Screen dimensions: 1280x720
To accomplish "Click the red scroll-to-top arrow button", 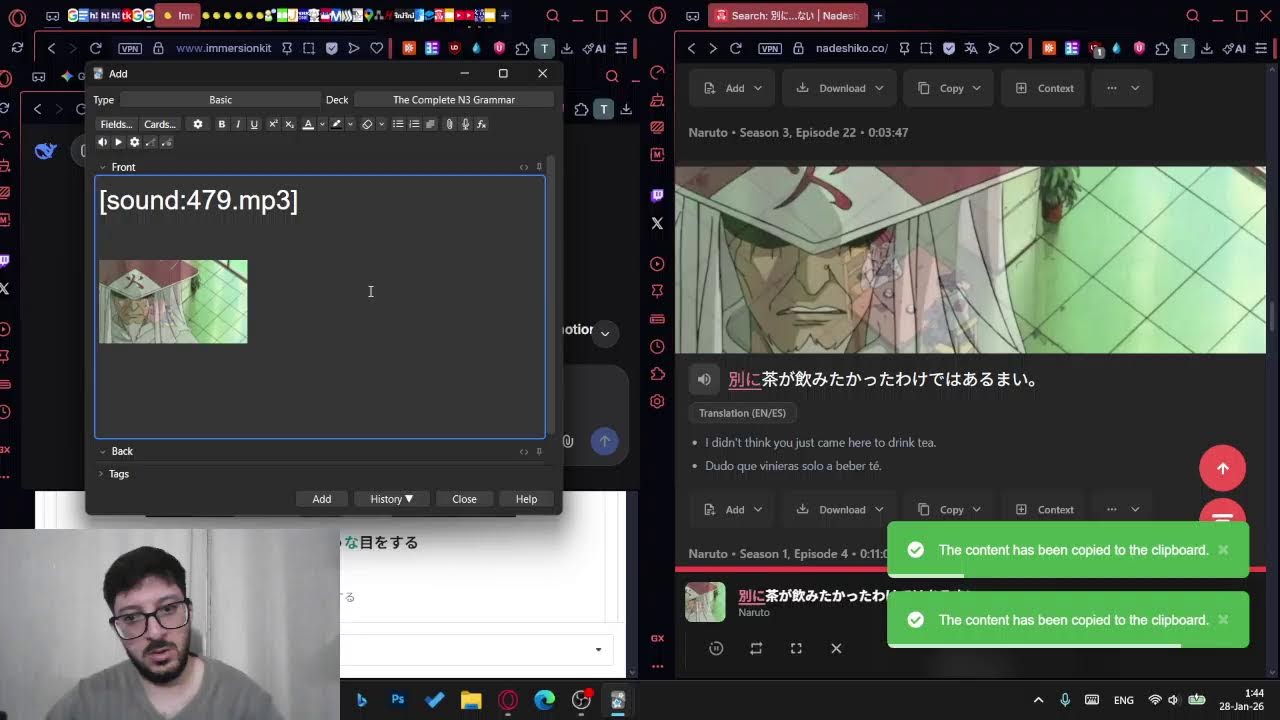I will pyautogui.click(x=1222, y=468).
